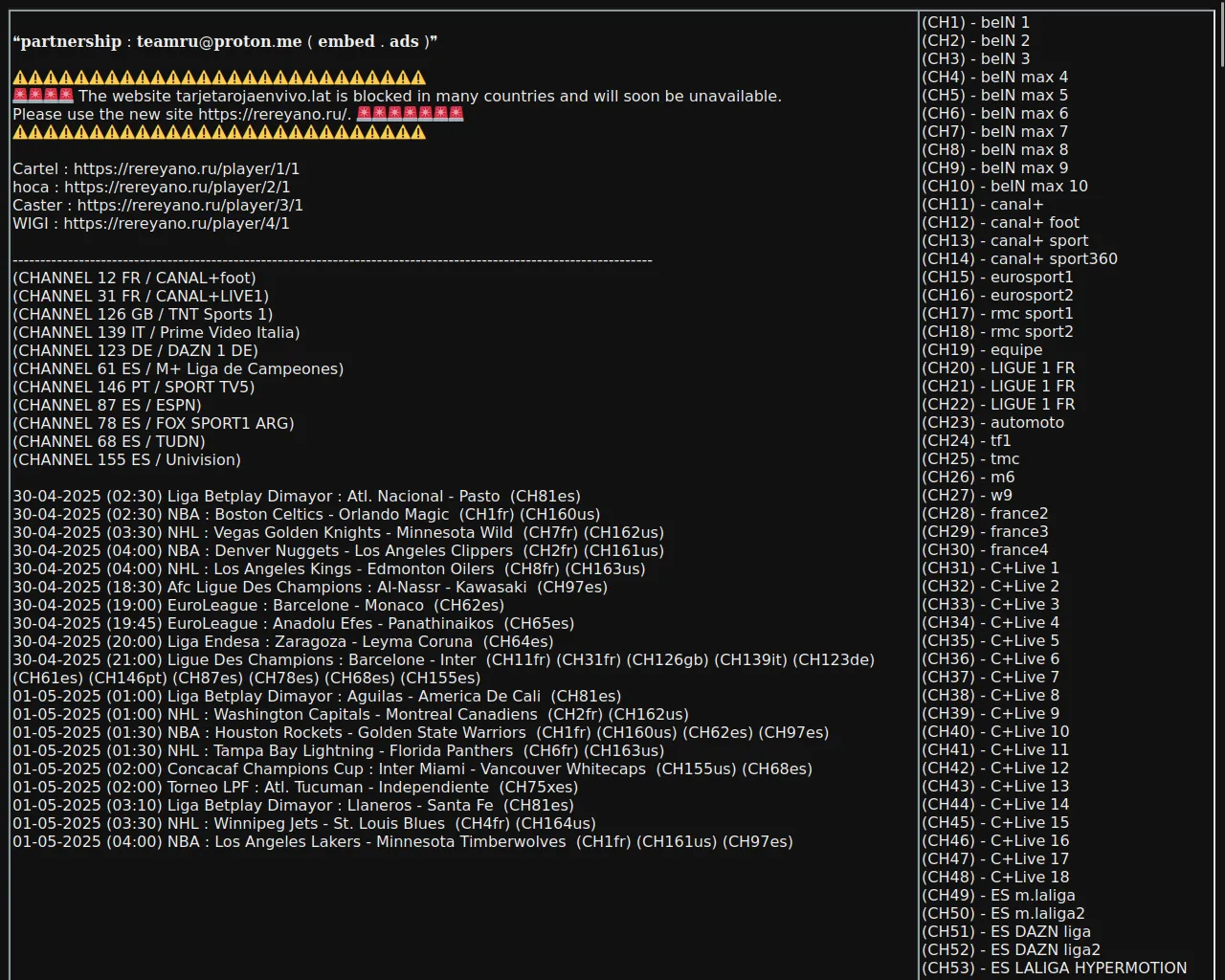Open the WIGI player 4/1 link
The height and width of the screenshot is (980, 1225).
[176, 224]
